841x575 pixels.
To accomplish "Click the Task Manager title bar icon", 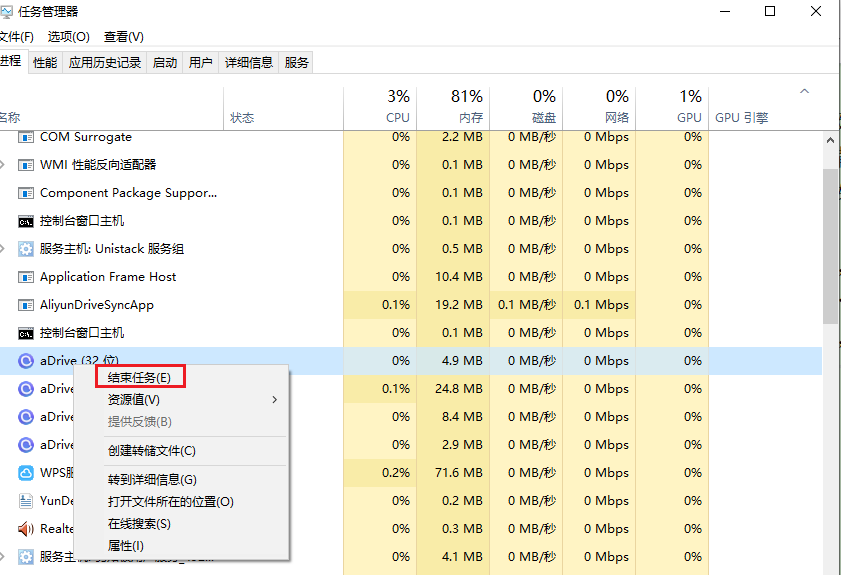I will 6,11.
